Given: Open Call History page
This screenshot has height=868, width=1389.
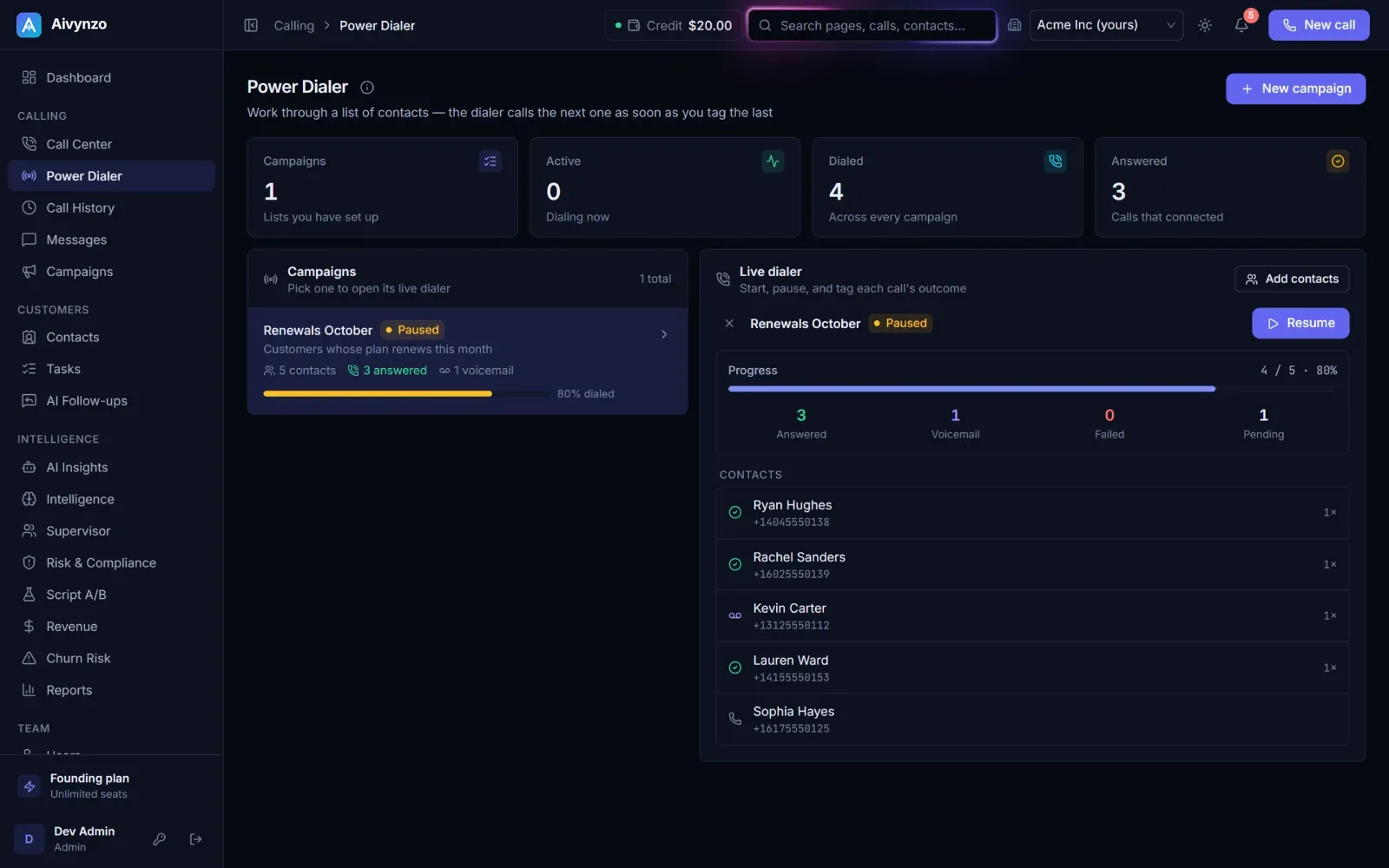Looking at the screenshot, I should (x=111, y=207).
